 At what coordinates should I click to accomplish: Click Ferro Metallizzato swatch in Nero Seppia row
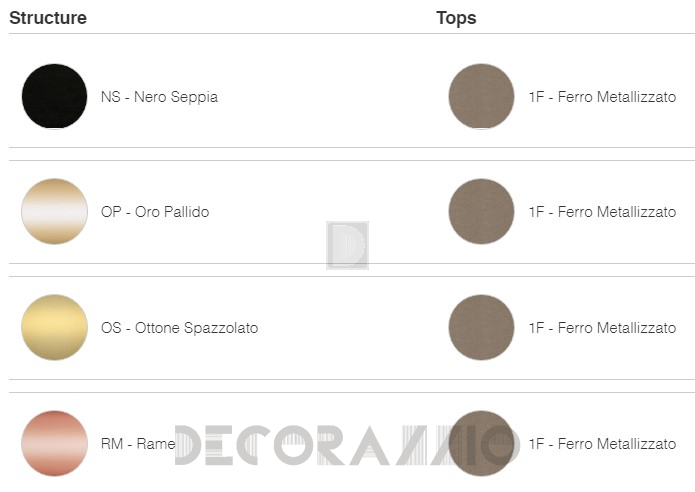click(482, 97)
